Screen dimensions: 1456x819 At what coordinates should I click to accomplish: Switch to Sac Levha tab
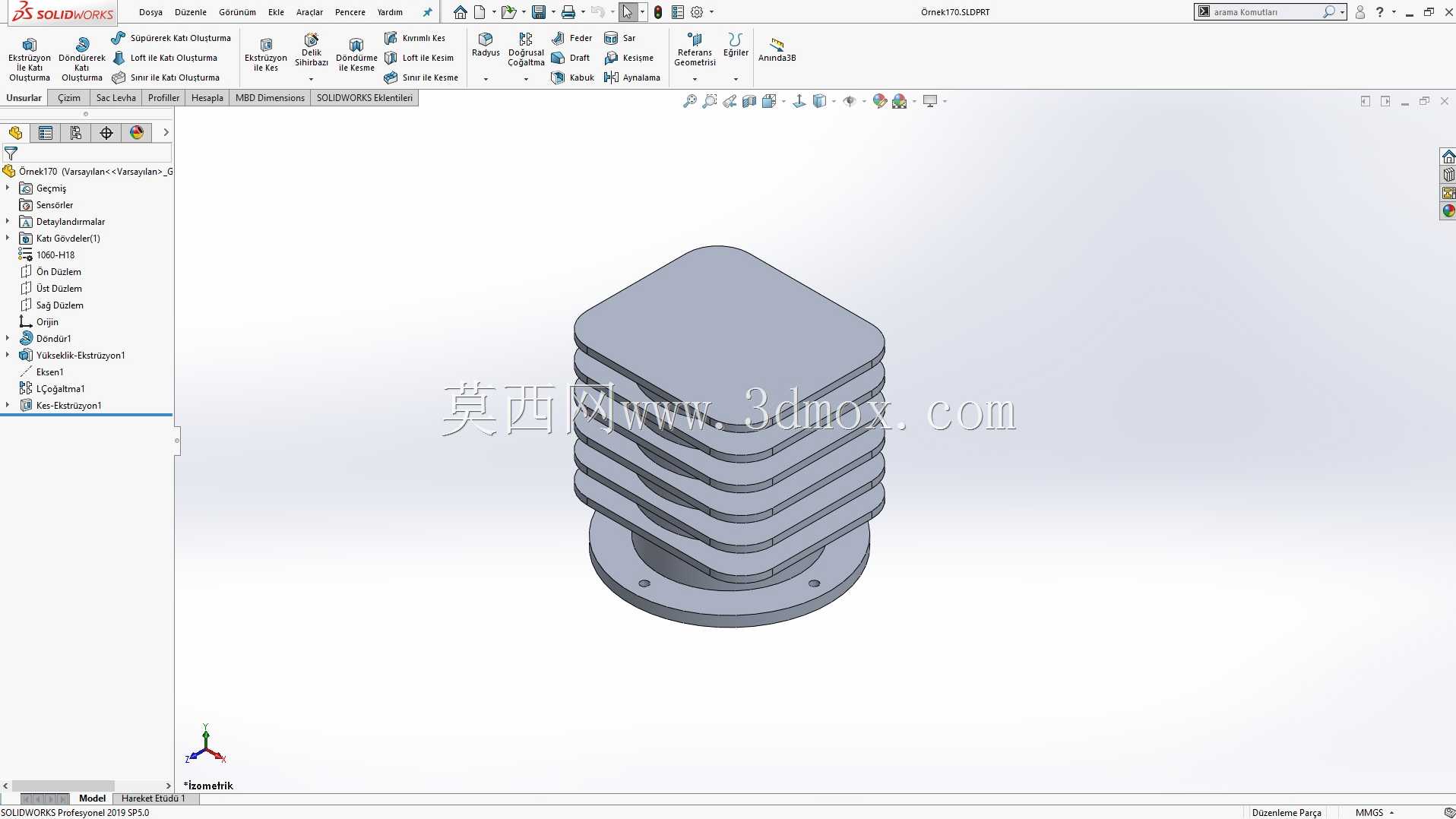(116, 98)
